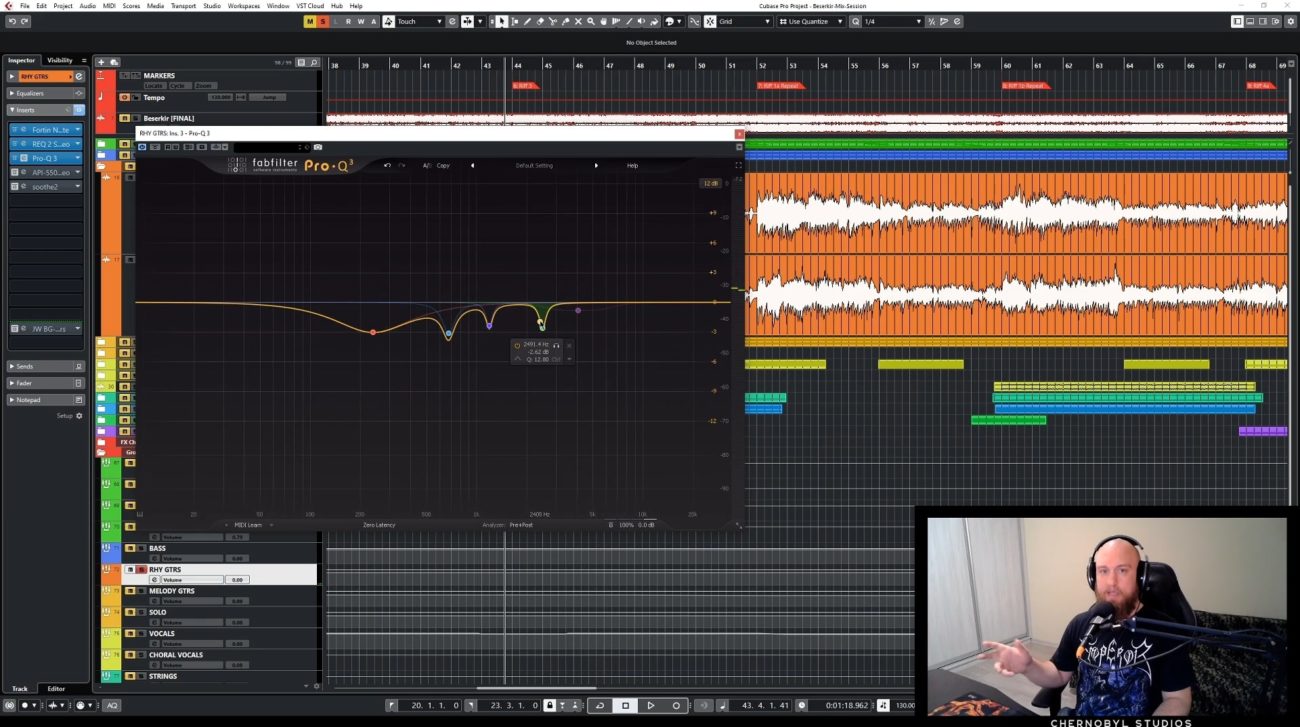This screenshot has height=727, width=1300.
Task: Toggle global Solo S button in toolbar
Action: tap(323, 21)
